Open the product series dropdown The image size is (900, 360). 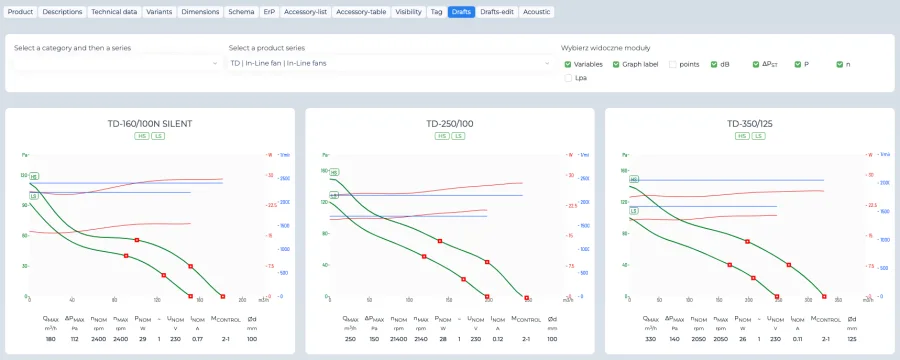coord(390,63)
